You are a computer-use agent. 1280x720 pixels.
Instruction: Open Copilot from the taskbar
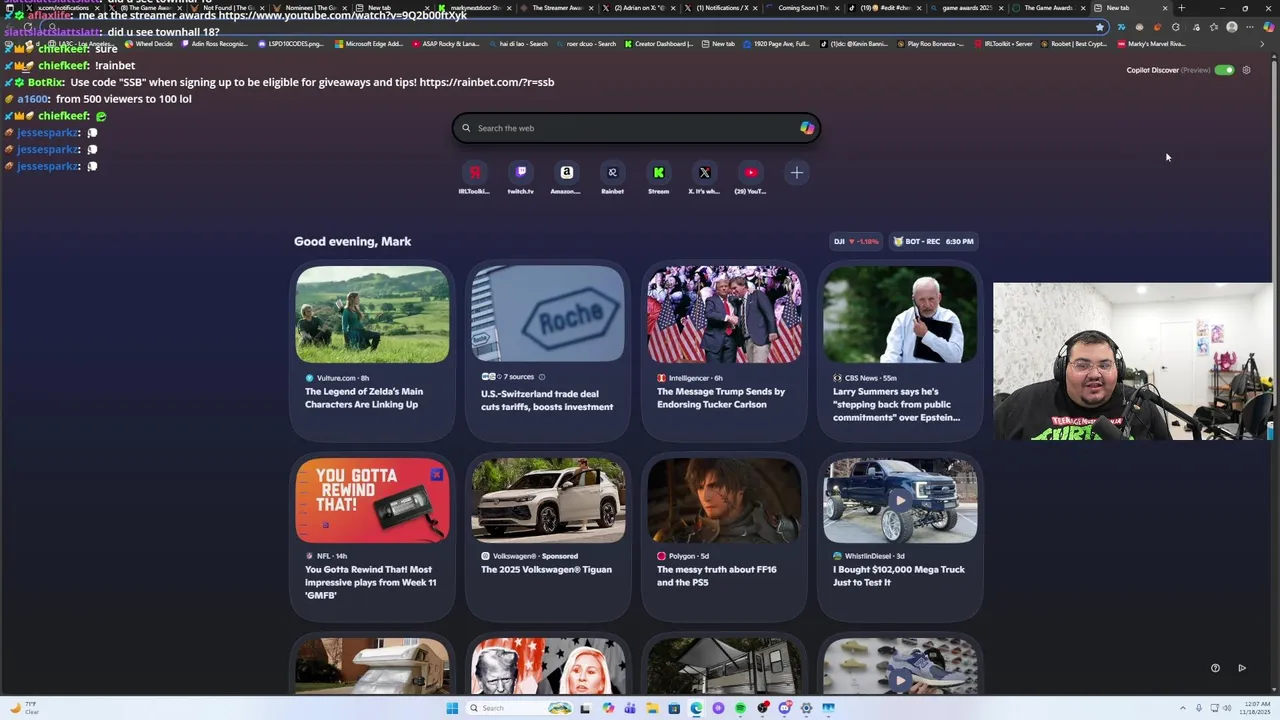click(x=608, y=708)
